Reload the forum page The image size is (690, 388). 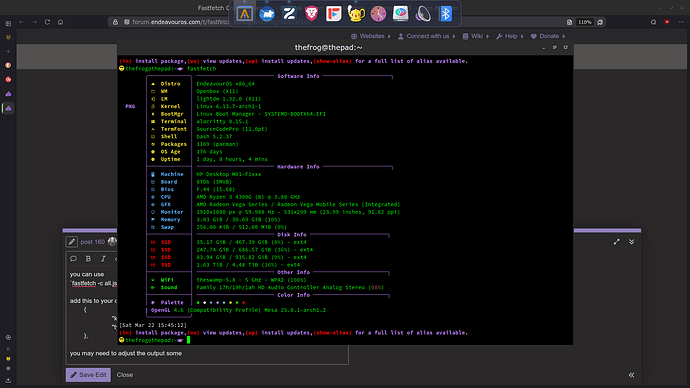48,22
